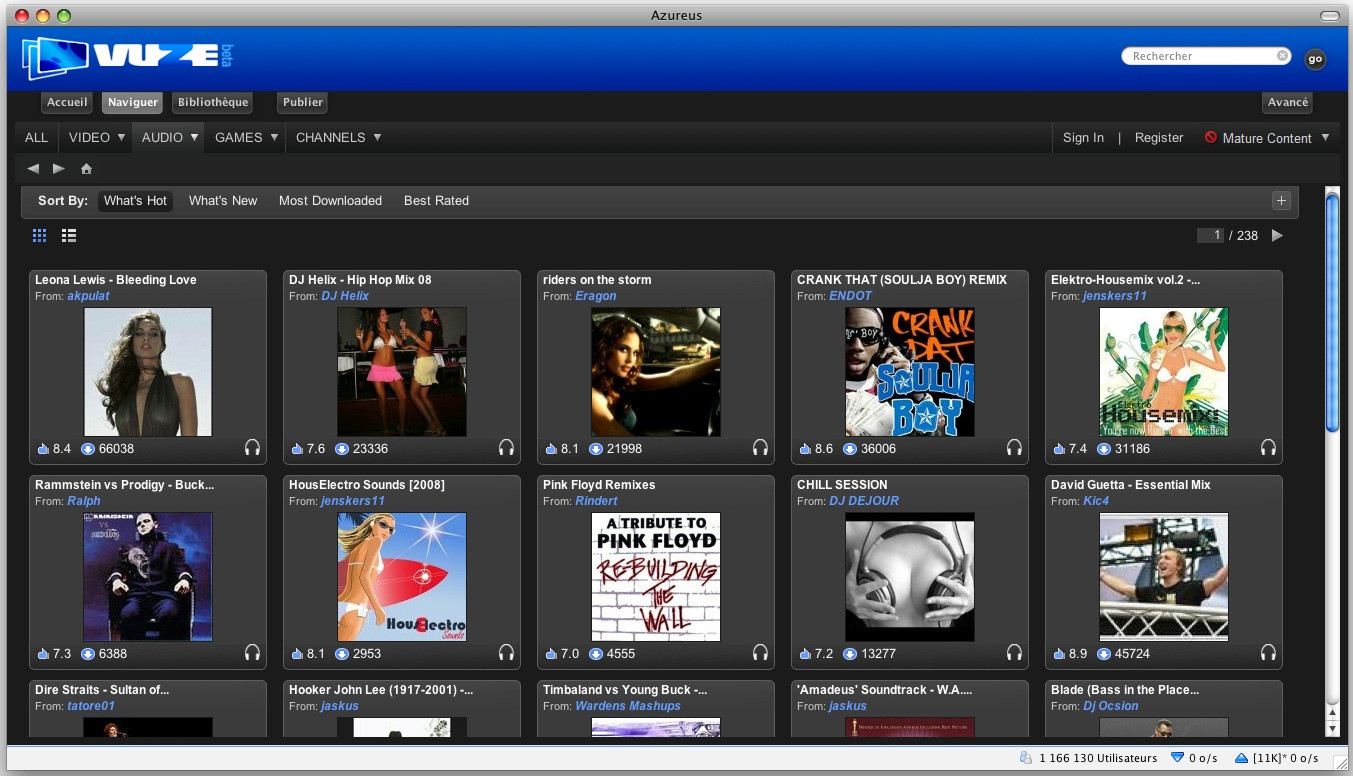Open Dire Straits - Sultan of... title
The height and width of the screenshot is (776, 1353).
pyautogui.click(x=102, y=690)
